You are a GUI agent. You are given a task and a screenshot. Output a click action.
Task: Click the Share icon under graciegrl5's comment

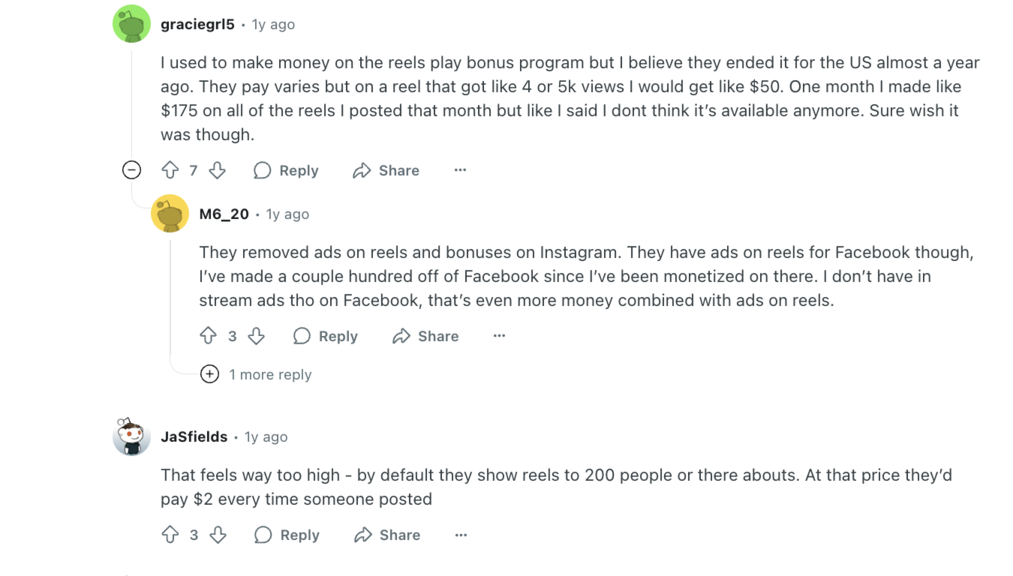tap(363, 170)
